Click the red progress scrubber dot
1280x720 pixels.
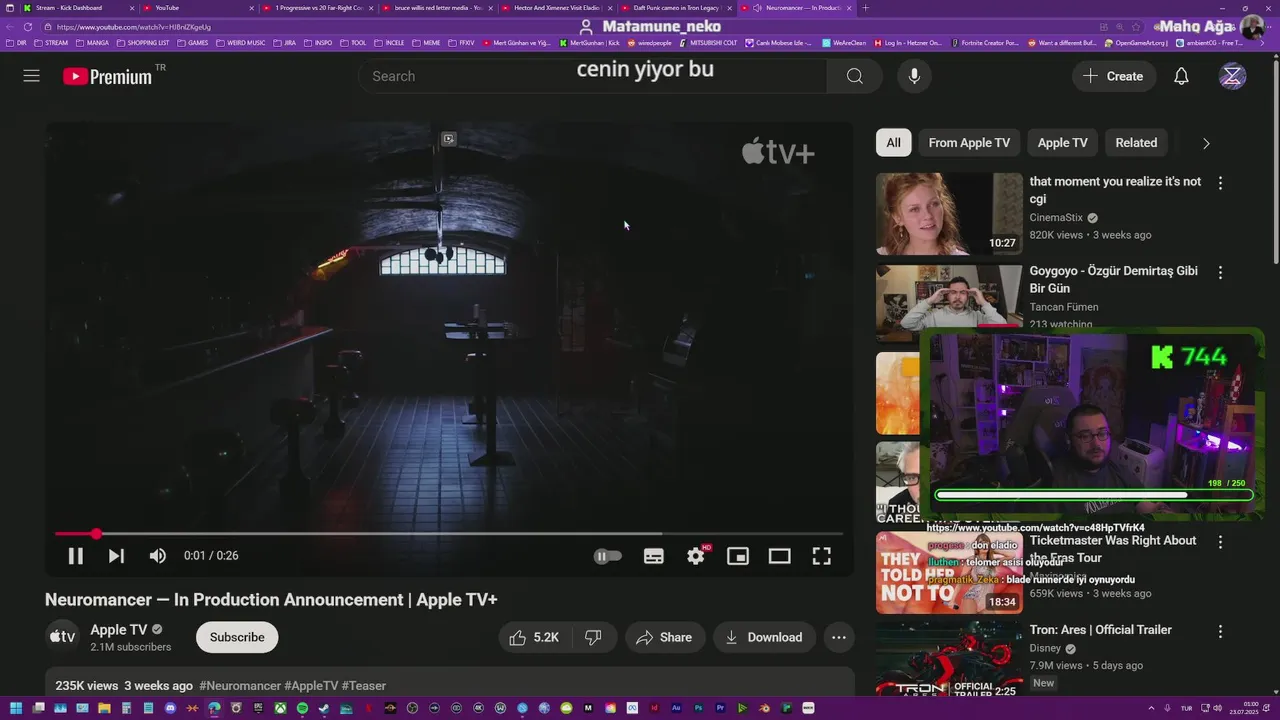tap(96, 534)
